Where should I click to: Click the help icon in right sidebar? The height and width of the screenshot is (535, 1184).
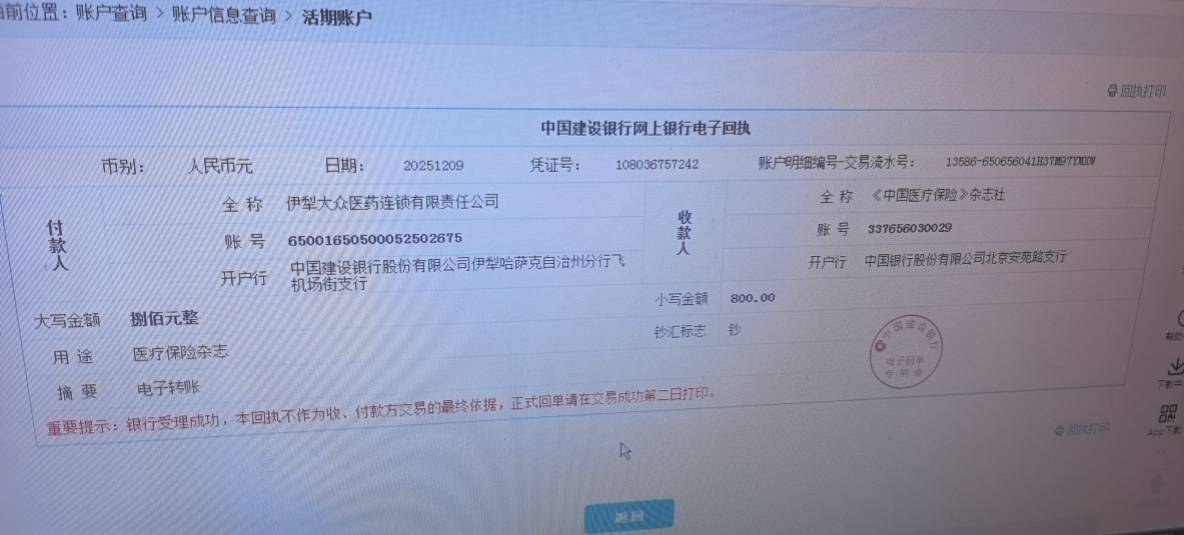click(x=1179, y=318)
